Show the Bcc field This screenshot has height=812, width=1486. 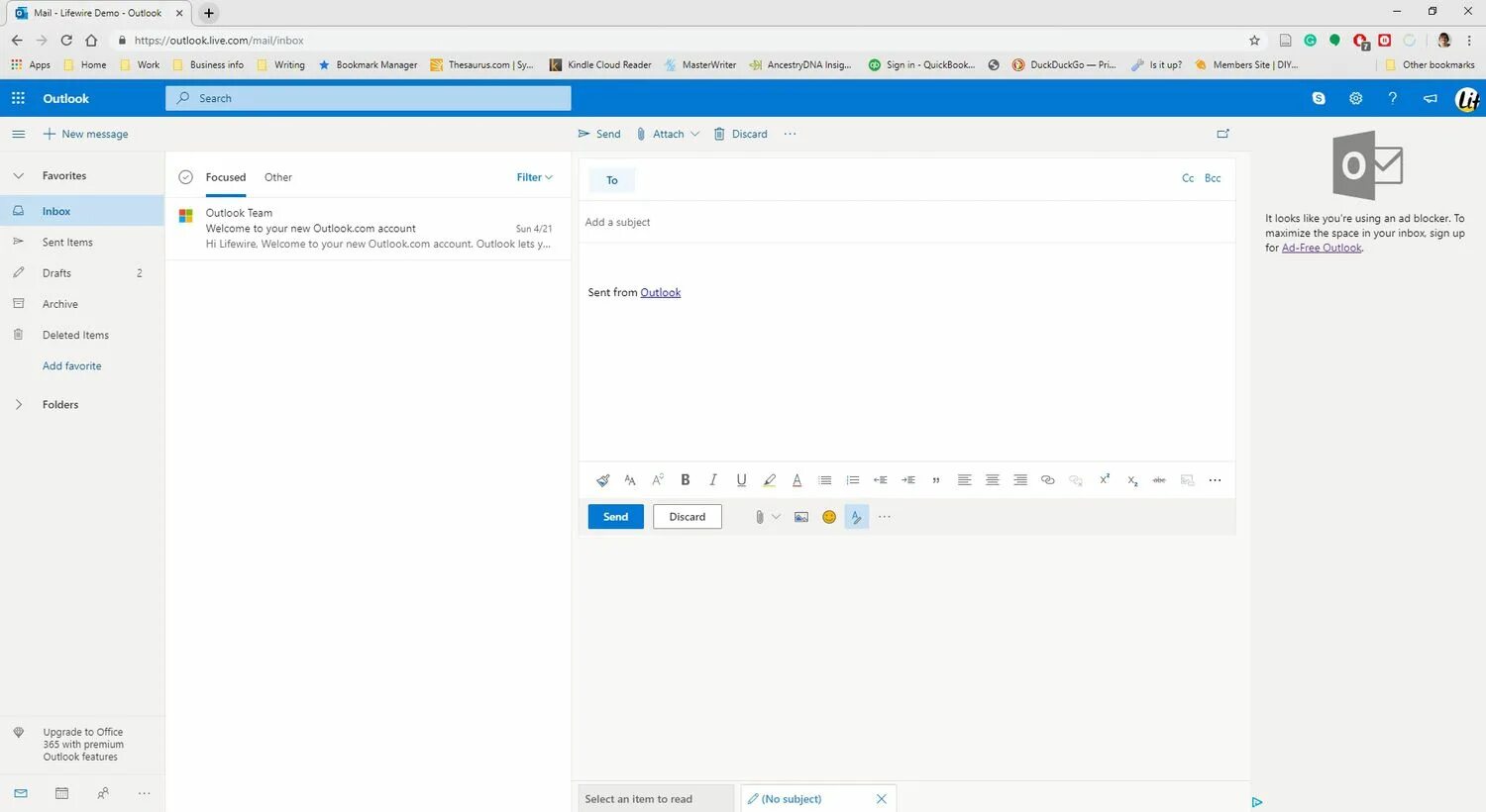click(x=1213, y=178)
